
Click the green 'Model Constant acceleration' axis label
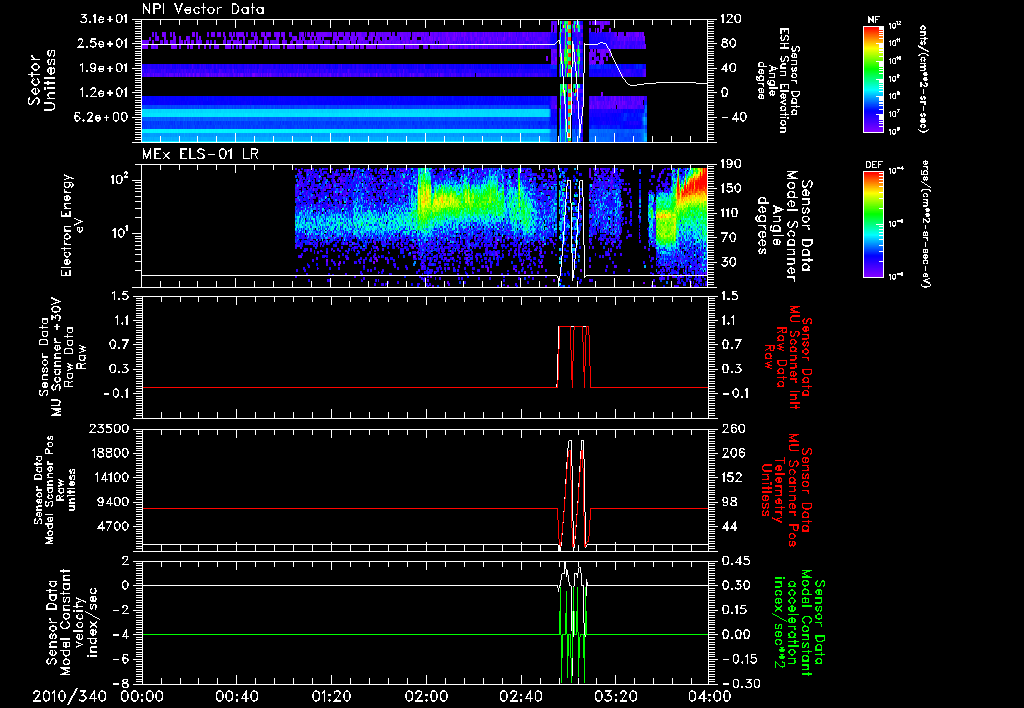tap(800, 622)
